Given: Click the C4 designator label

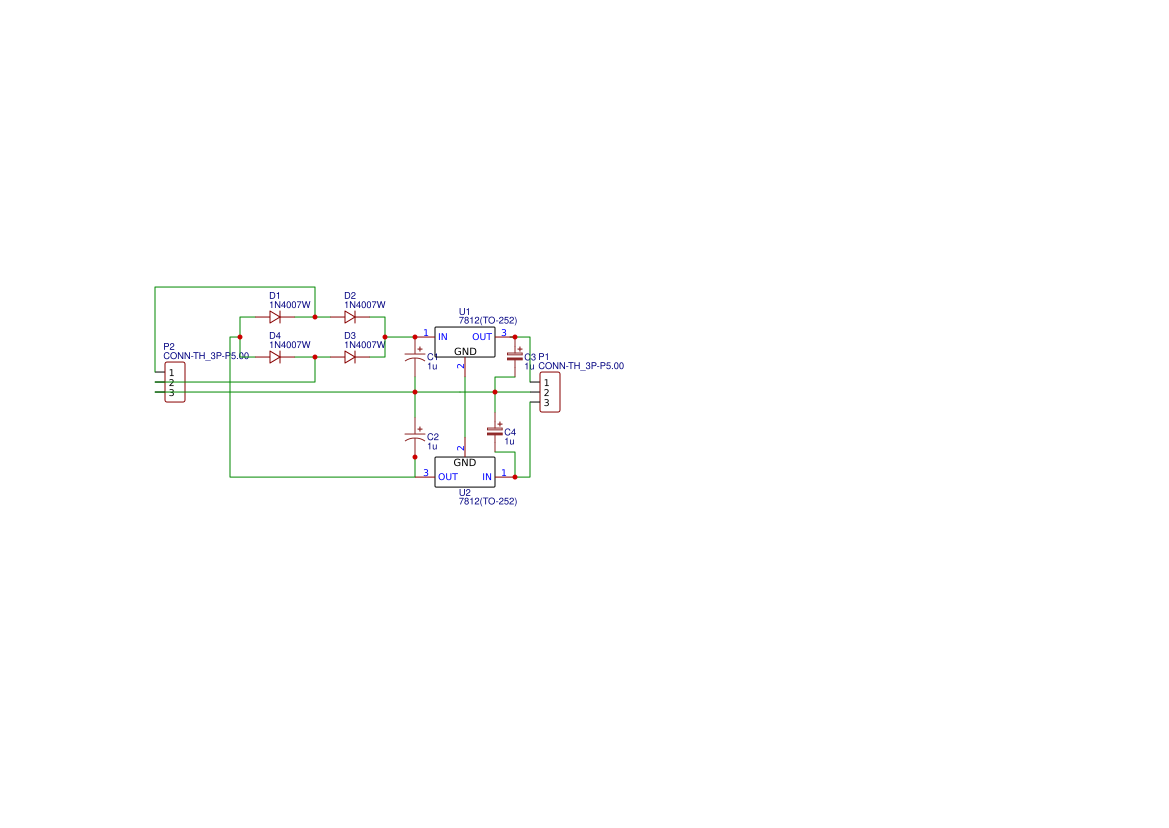Looking at the screenshot, I should pos(510,432).
